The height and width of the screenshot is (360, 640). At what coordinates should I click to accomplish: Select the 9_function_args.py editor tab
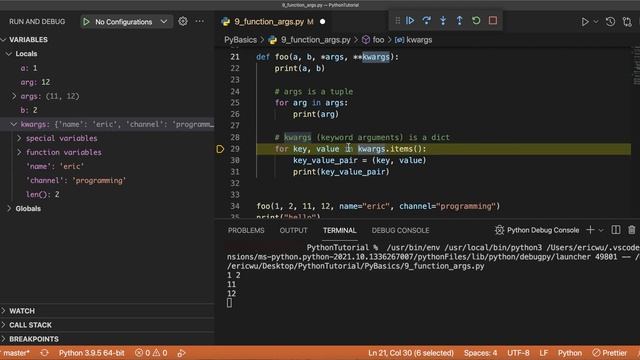point(269,22)
